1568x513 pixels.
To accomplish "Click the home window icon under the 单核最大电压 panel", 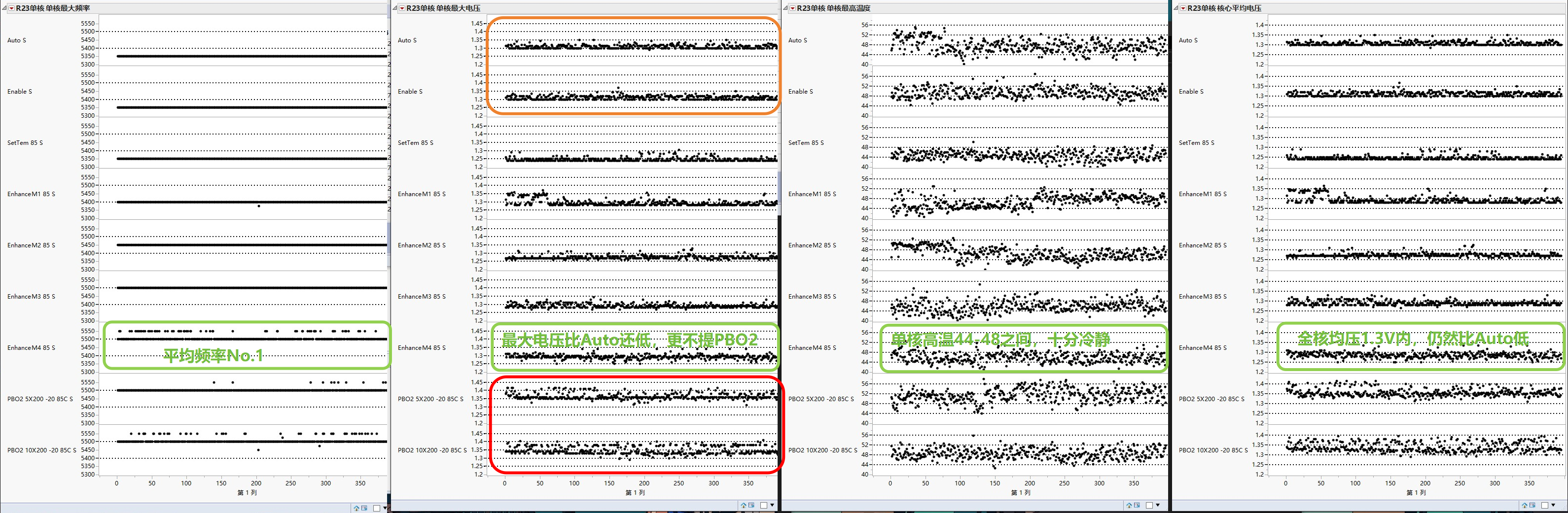I will [743, 505].
